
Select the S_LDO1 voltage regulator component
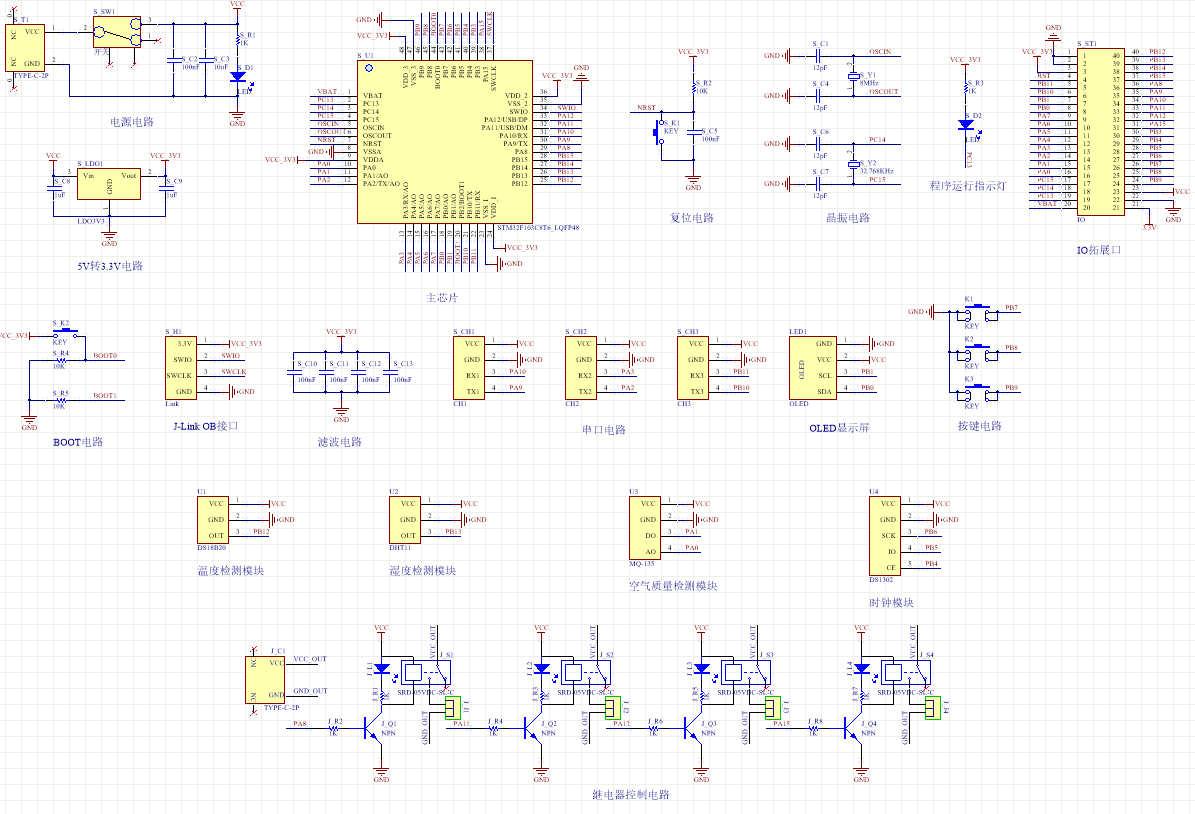(109, 184)
